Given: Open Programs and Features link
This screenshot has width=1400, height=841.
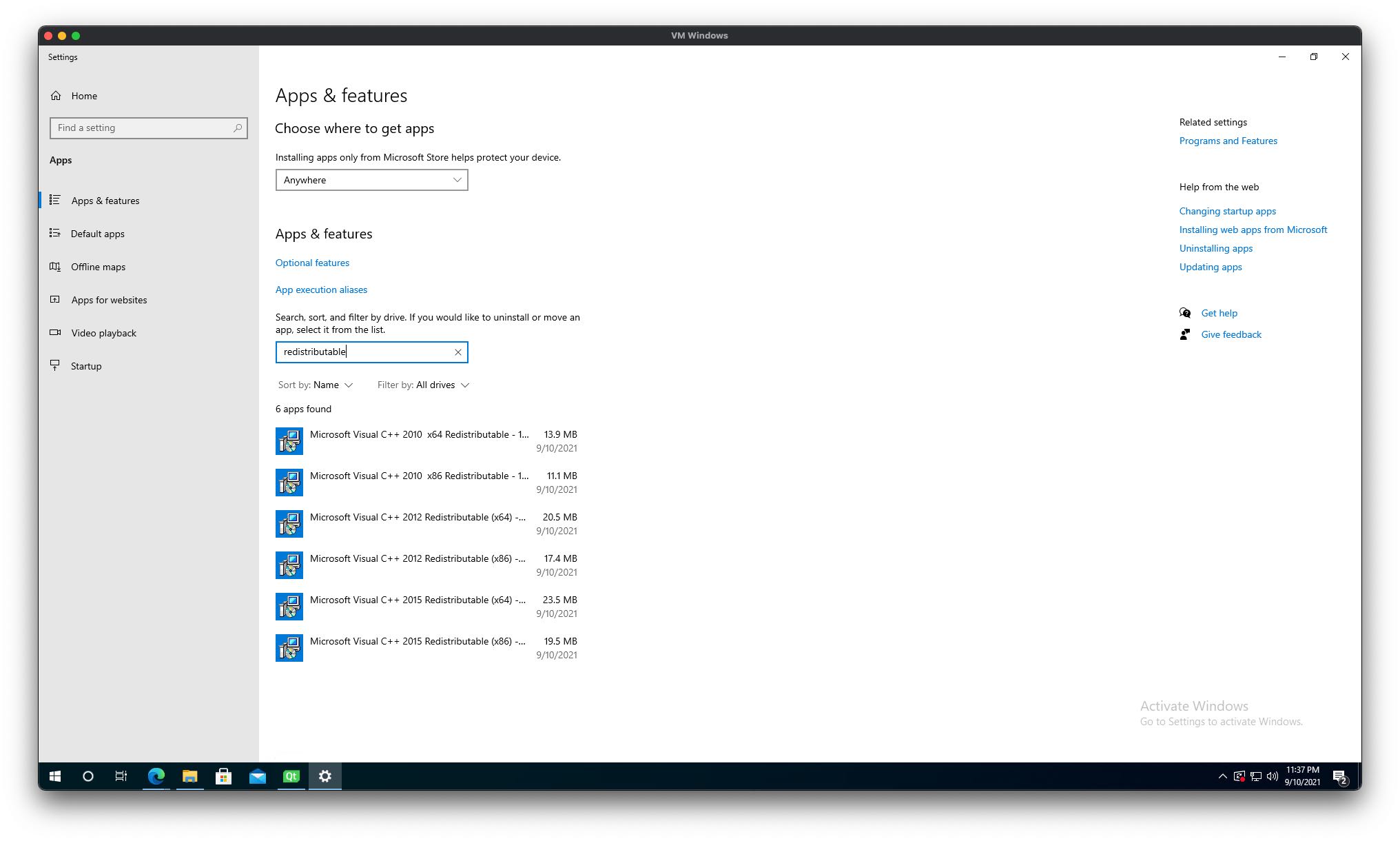Looking at the screenshot, I should pos(1228,141).
